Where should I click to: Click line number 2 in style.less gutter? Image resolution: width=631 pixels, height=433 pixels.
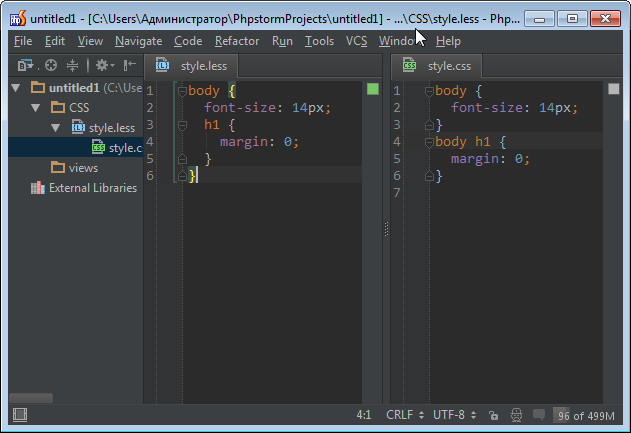[x=150, y=108]
